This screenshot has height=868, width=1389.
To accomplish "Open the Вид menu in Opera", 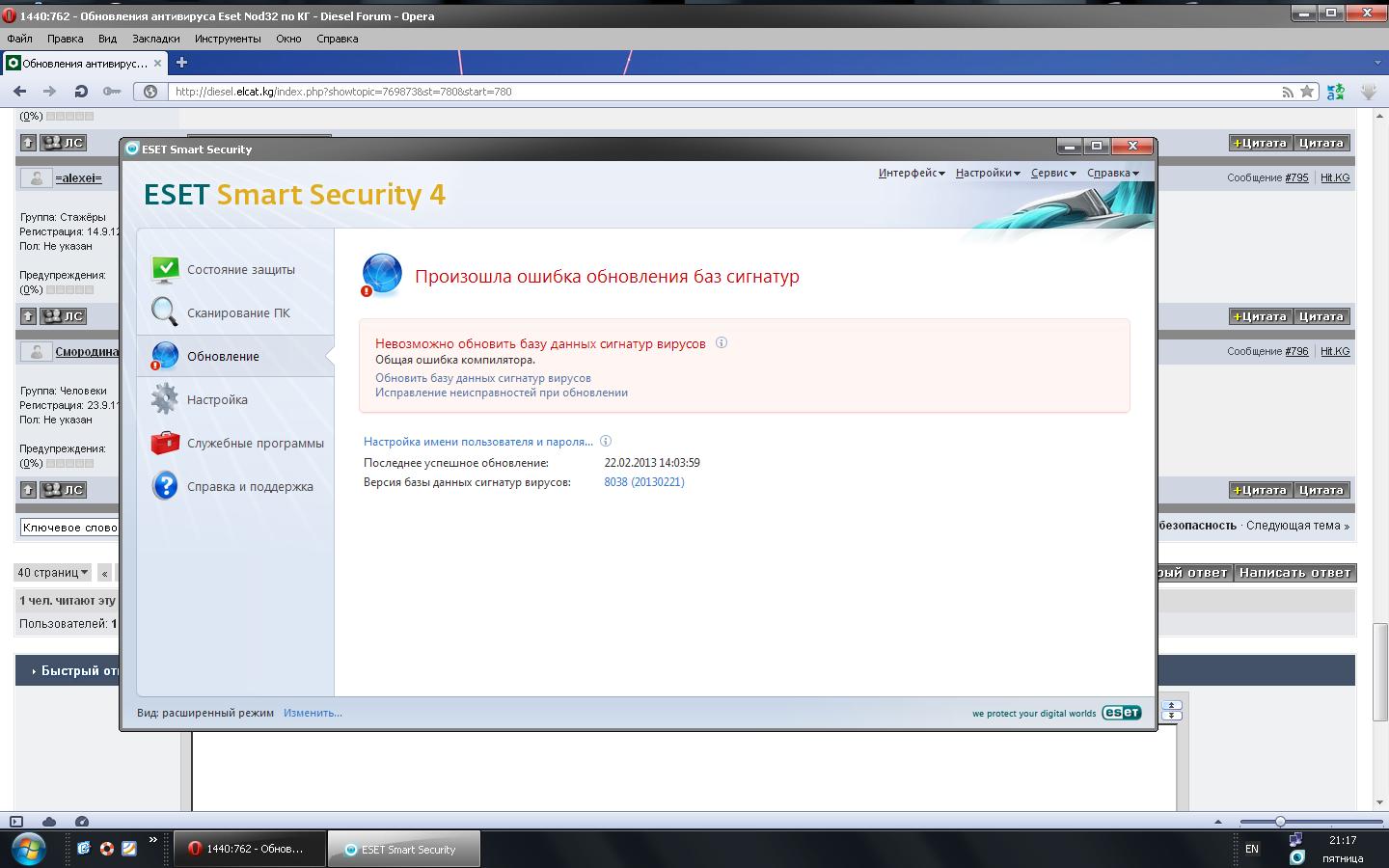I will 107,39.
